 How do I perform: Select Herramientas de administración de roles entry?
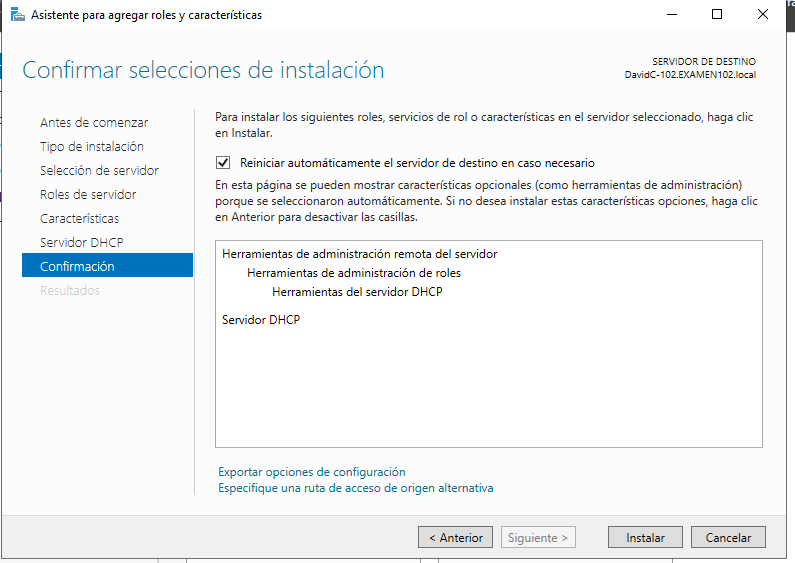coord(354,273)
